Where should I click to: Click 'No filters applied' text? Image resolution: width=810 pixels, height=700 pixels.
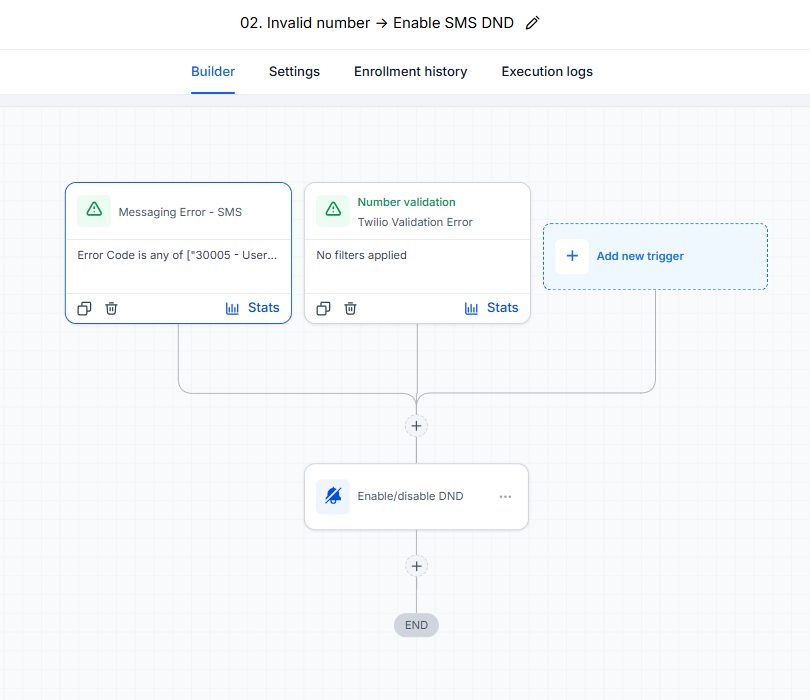(x=362, y=255)
